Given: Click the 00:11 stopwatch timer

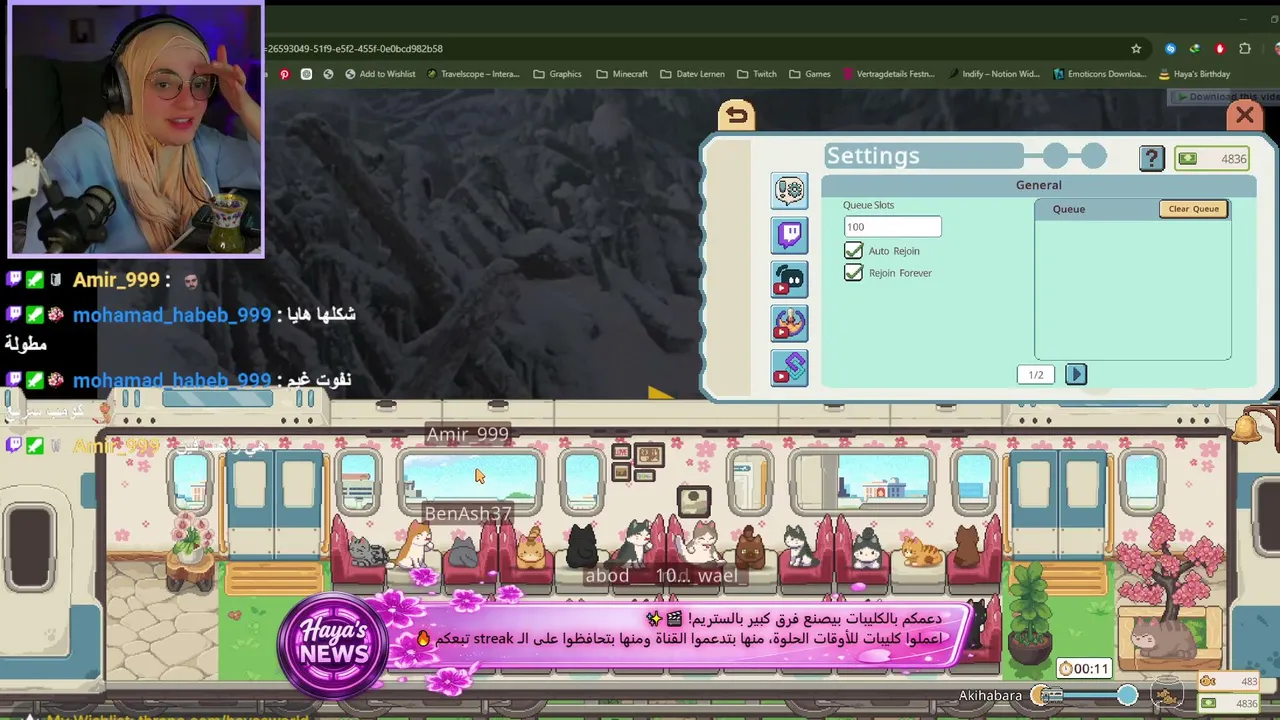Looking at the screenshot, I should pyautogui.click(x=1085, y=668).
